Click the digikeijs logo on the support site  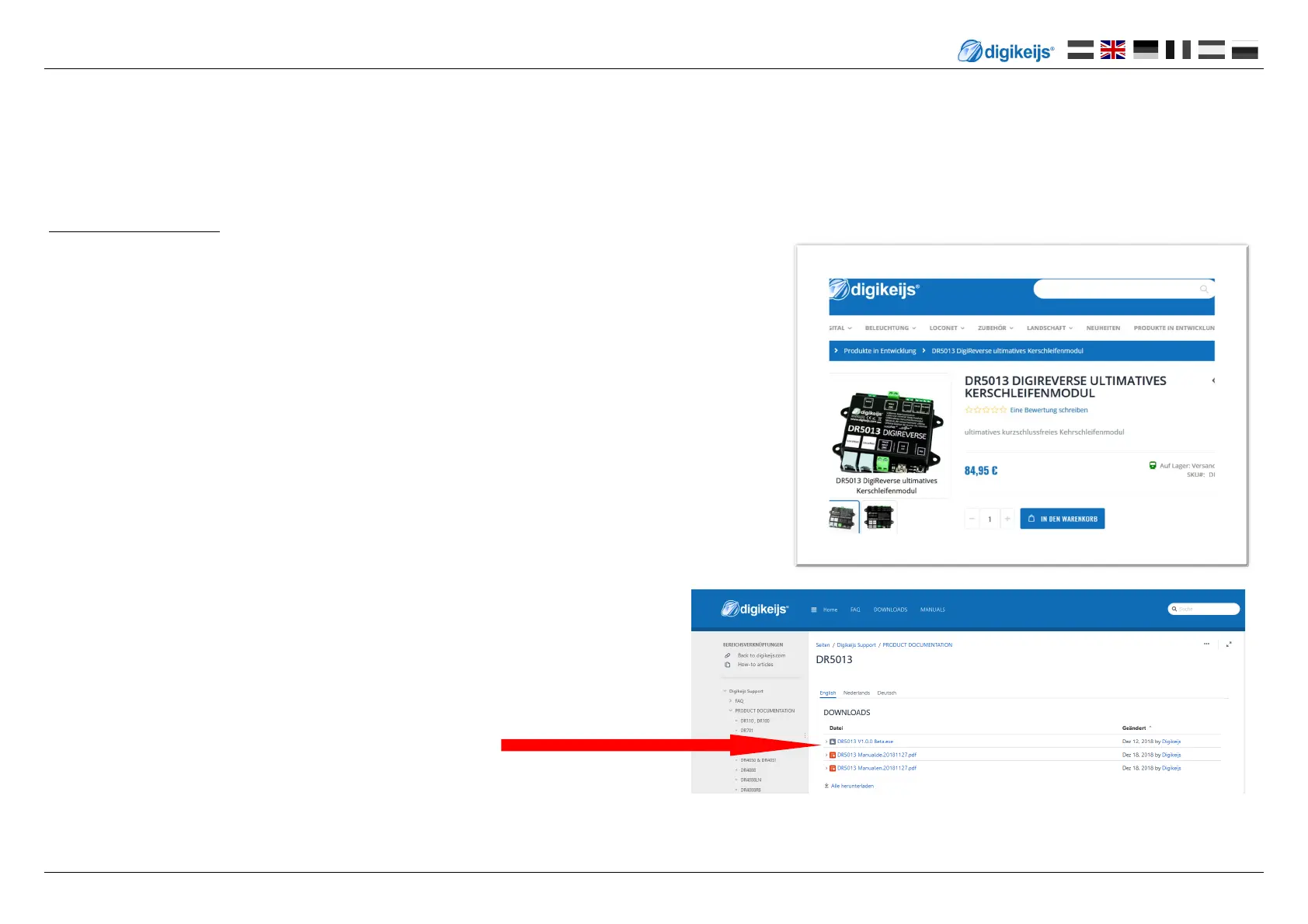click(x=755, y=609)
